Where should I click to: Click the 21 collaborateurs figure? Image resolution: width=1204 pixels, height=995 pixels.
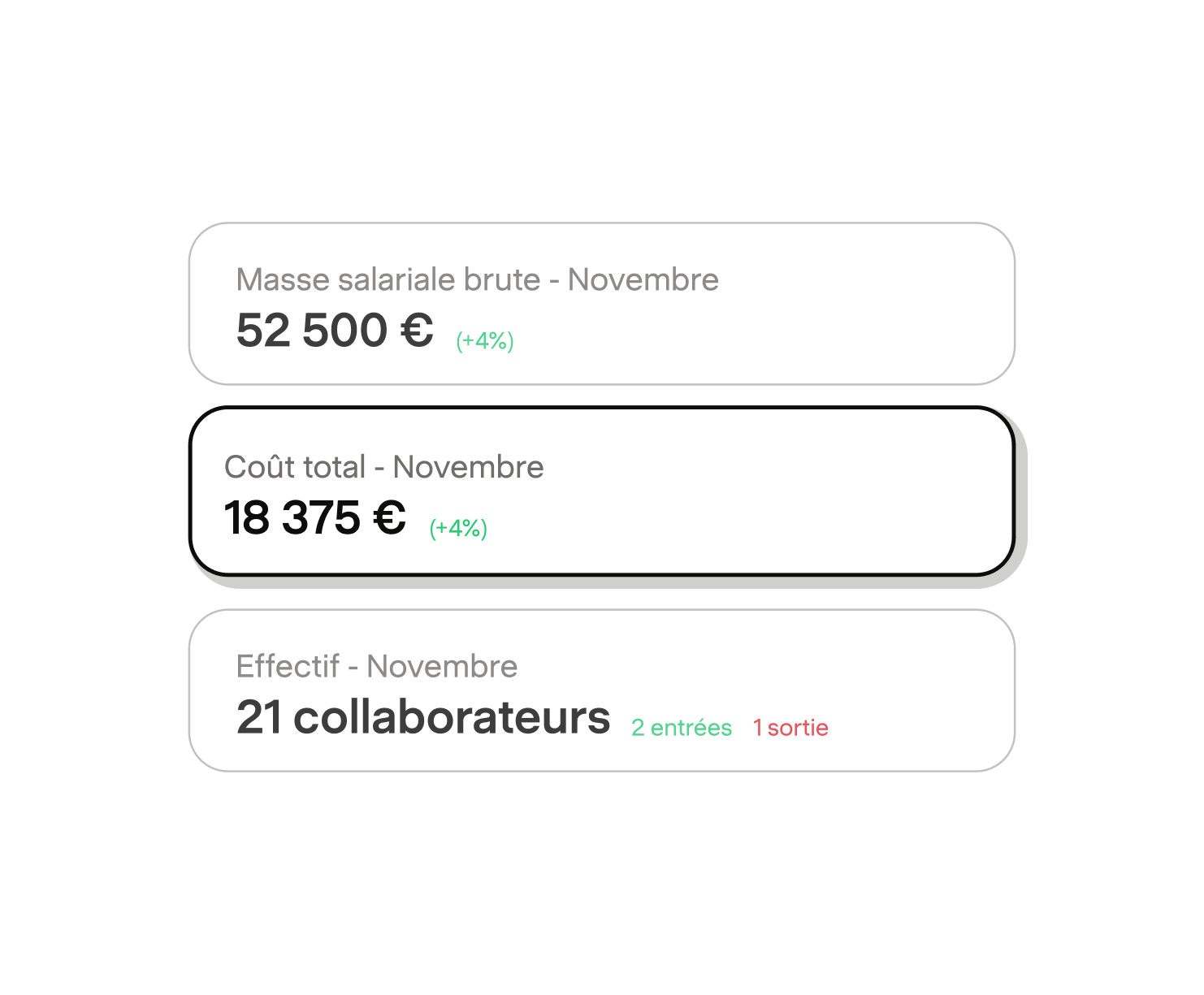tap(423, 717)
